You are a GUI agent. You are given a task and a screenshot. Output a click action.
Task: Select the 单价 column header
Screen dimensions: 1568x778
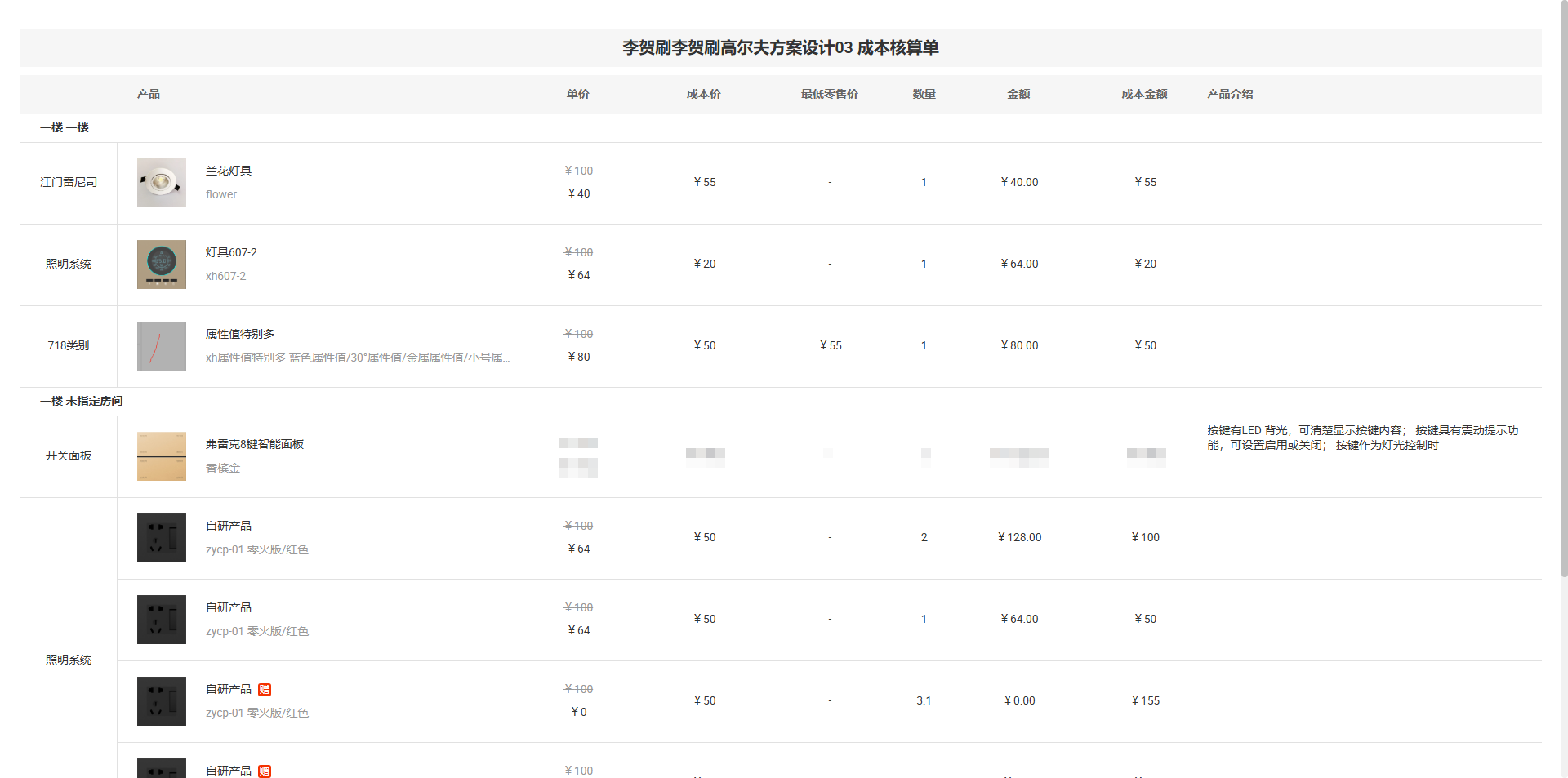[578, 94]
